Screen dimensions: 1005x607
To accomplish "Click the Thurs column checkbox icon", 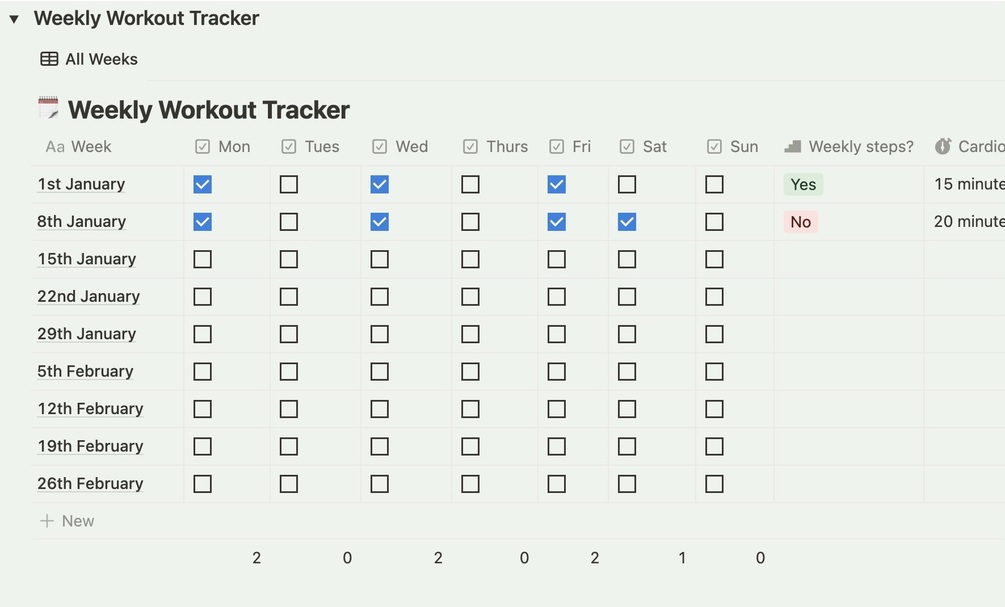I will pyautogui.click(x=471, y=147).
